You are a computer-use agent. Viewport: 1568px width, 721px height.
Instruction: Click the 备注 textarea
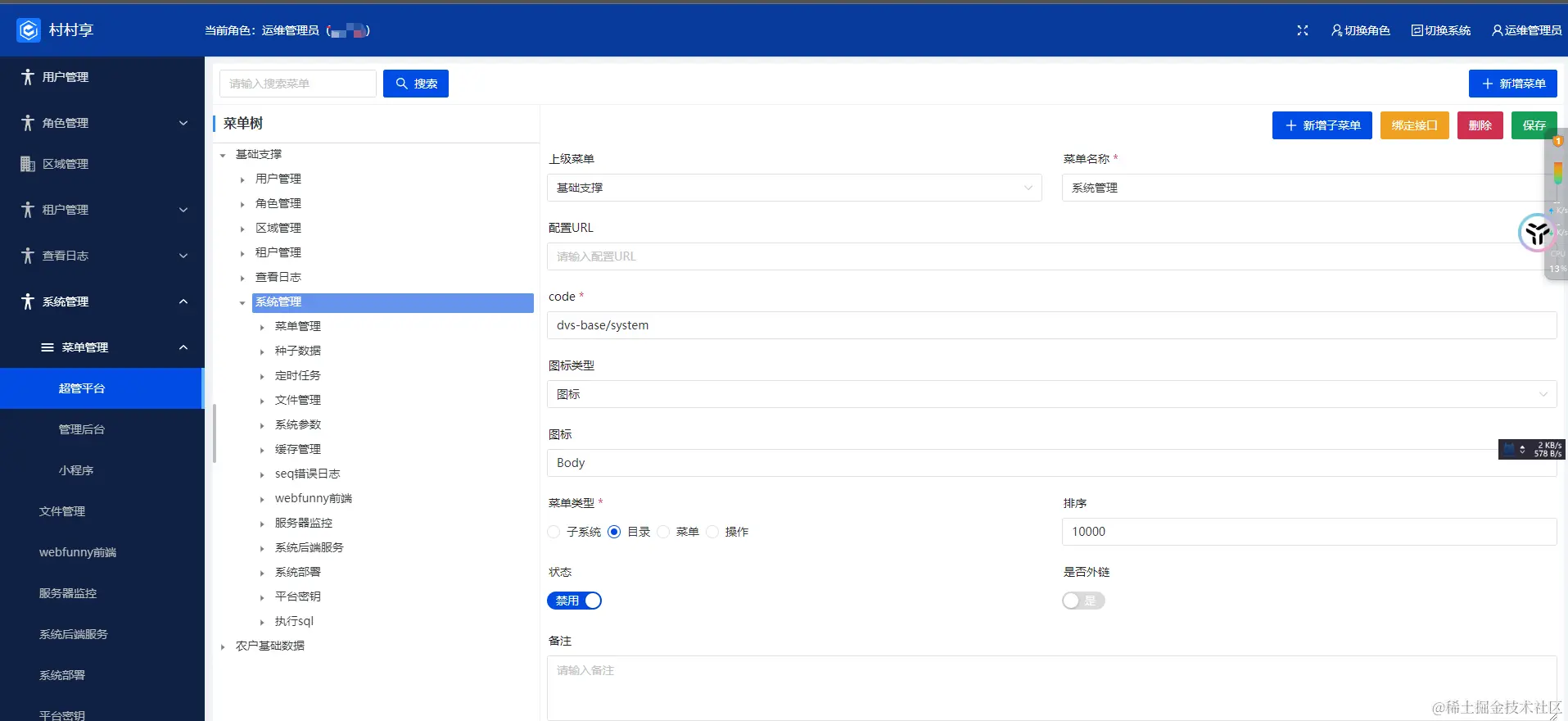pos(1051,687)
